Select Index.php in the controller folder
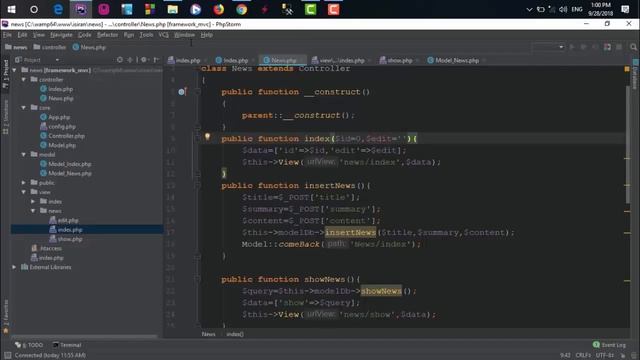Viewport: 640px width, 360px height. click(x=57, y=89)
